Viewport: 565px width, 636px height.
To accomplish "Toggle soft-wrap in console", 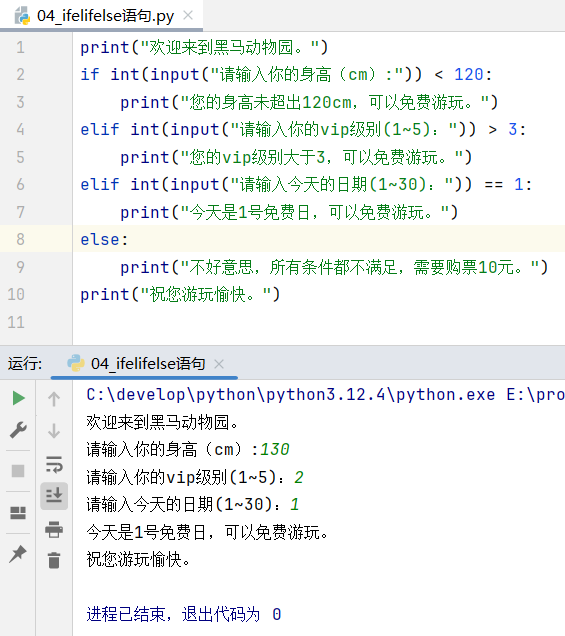I will click(54, 464).
